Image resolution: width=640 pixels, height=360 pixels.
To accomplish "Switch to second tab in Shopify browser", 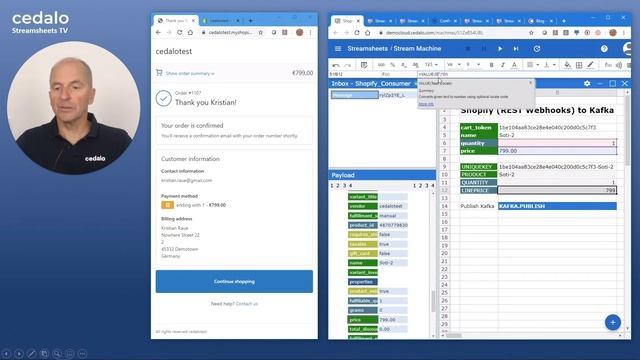I will tap(221, 20).
